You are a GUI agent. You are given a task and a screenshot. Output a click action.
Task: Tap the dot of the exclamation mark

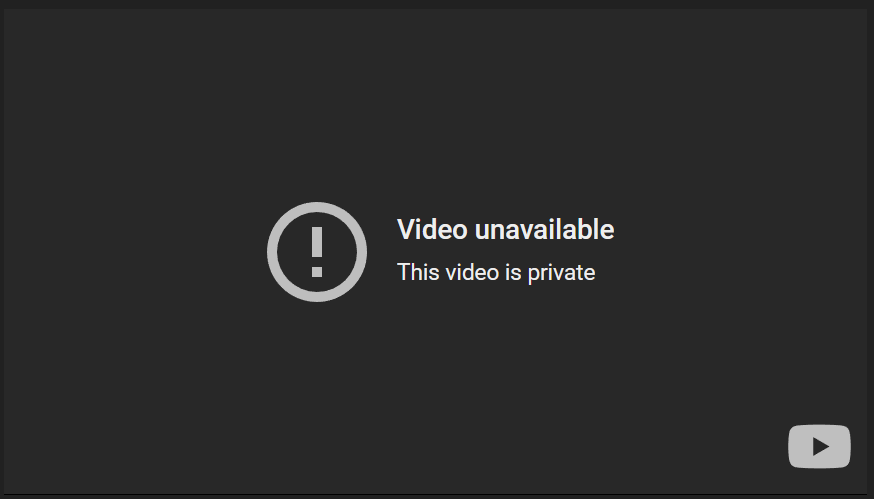[x=317, y=272]
